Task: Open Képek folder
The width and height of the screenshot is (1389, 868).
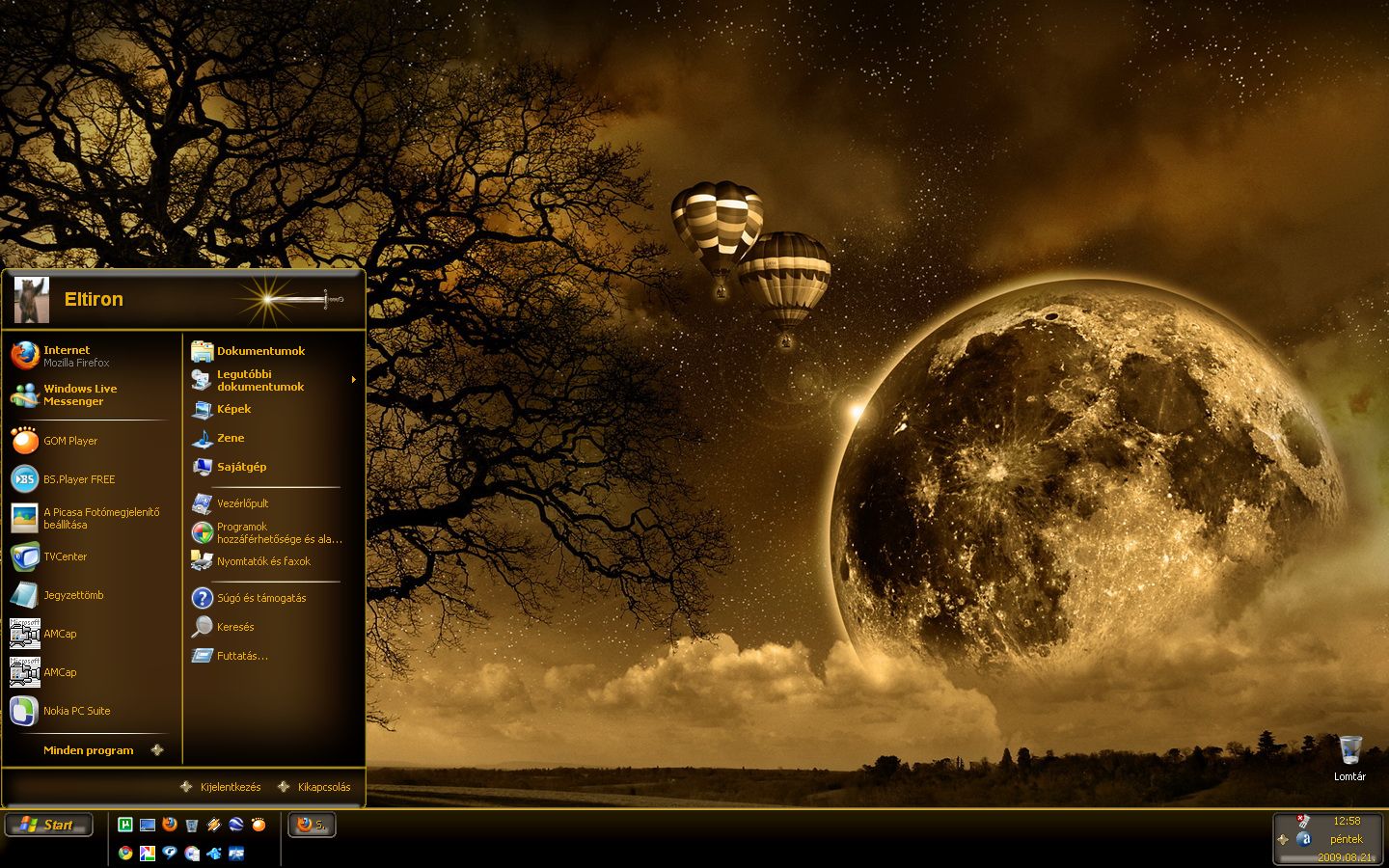Action: (x=274, y=409)
